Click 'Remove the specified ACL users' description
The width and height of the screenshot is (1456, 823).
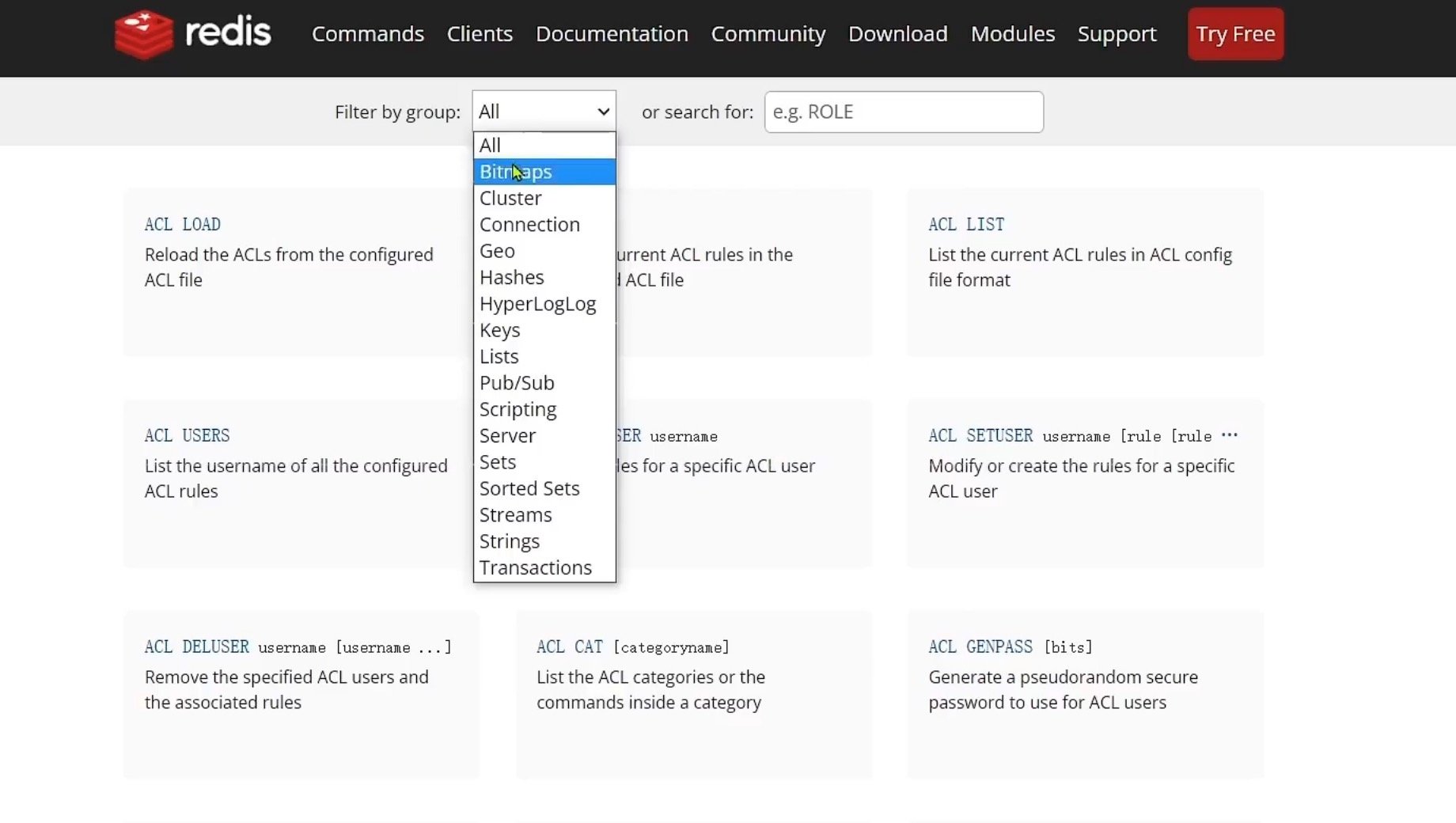point(286,690)
